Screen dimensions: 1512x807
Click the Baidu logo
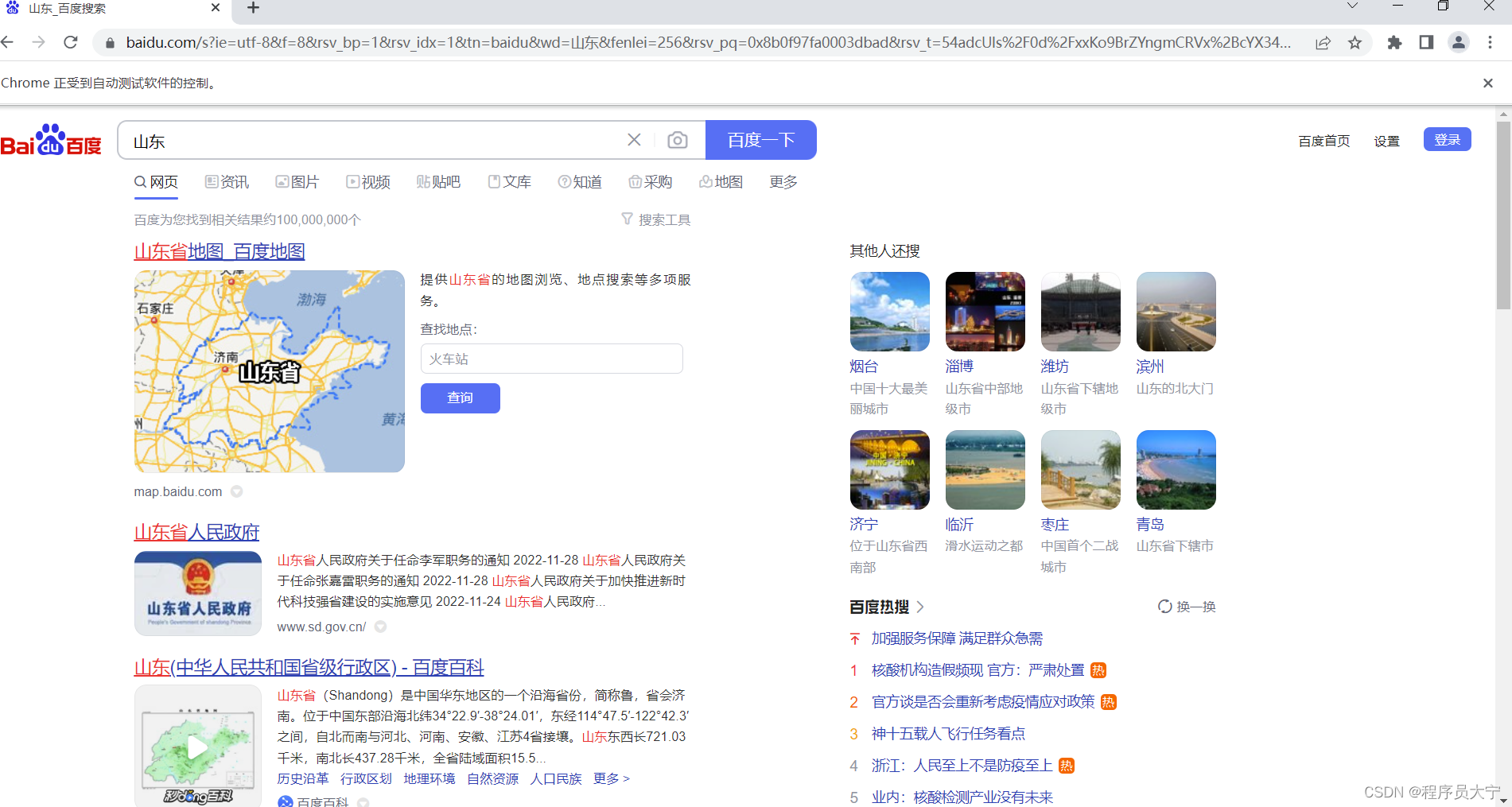pyautogui.click(x=51, y=141)
